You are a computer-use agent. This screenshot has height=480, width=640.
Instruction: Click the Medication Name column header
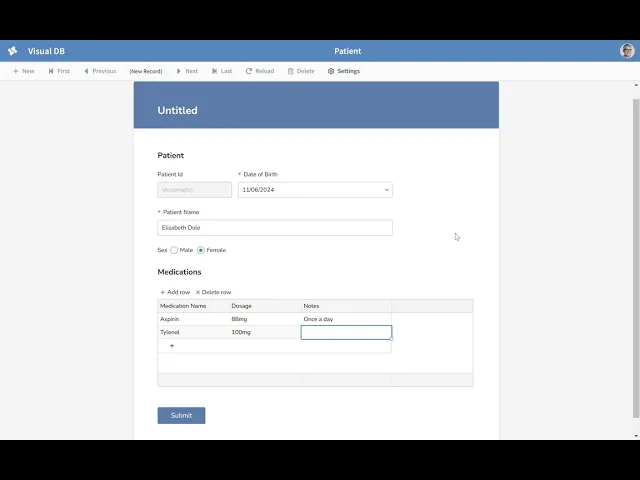click(x=193, y=306)
